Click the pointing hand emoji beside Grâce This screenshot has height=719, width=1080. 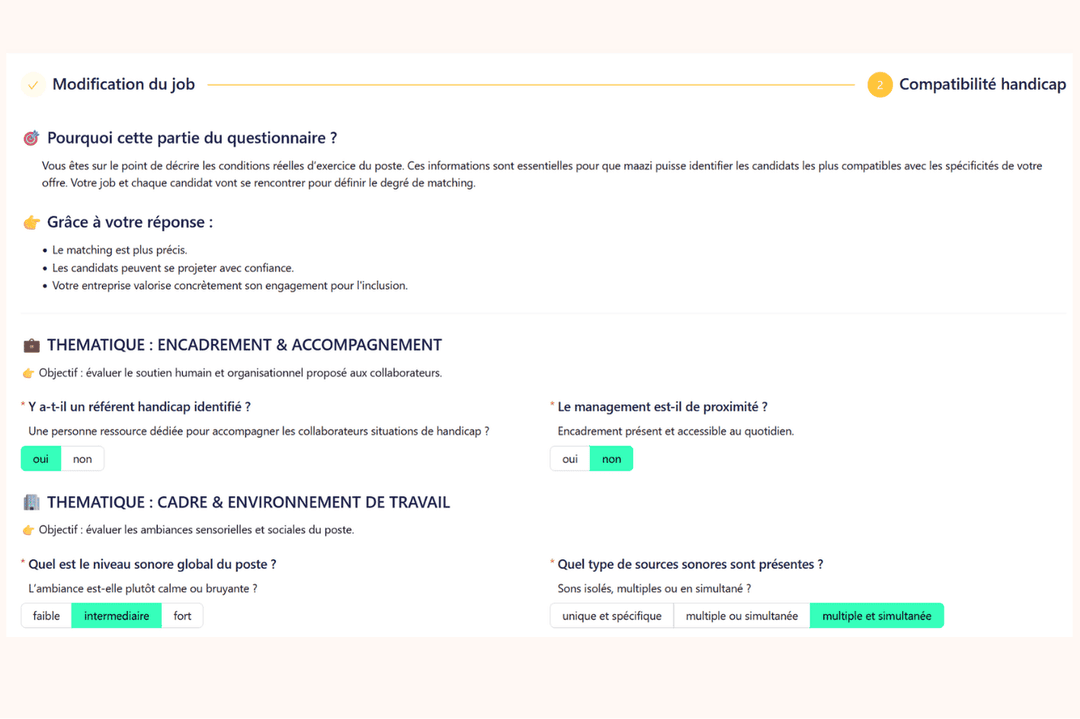tap(31, 222)
